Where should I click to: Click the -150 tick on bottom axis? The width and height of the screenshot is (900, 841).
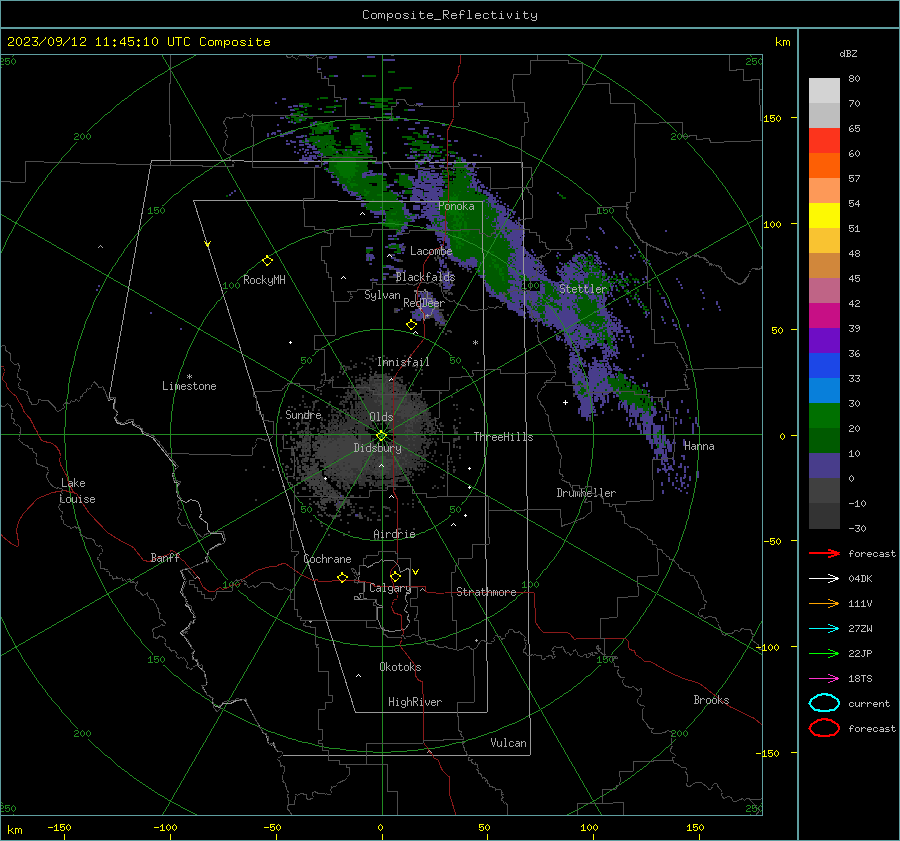pos(59,827)
